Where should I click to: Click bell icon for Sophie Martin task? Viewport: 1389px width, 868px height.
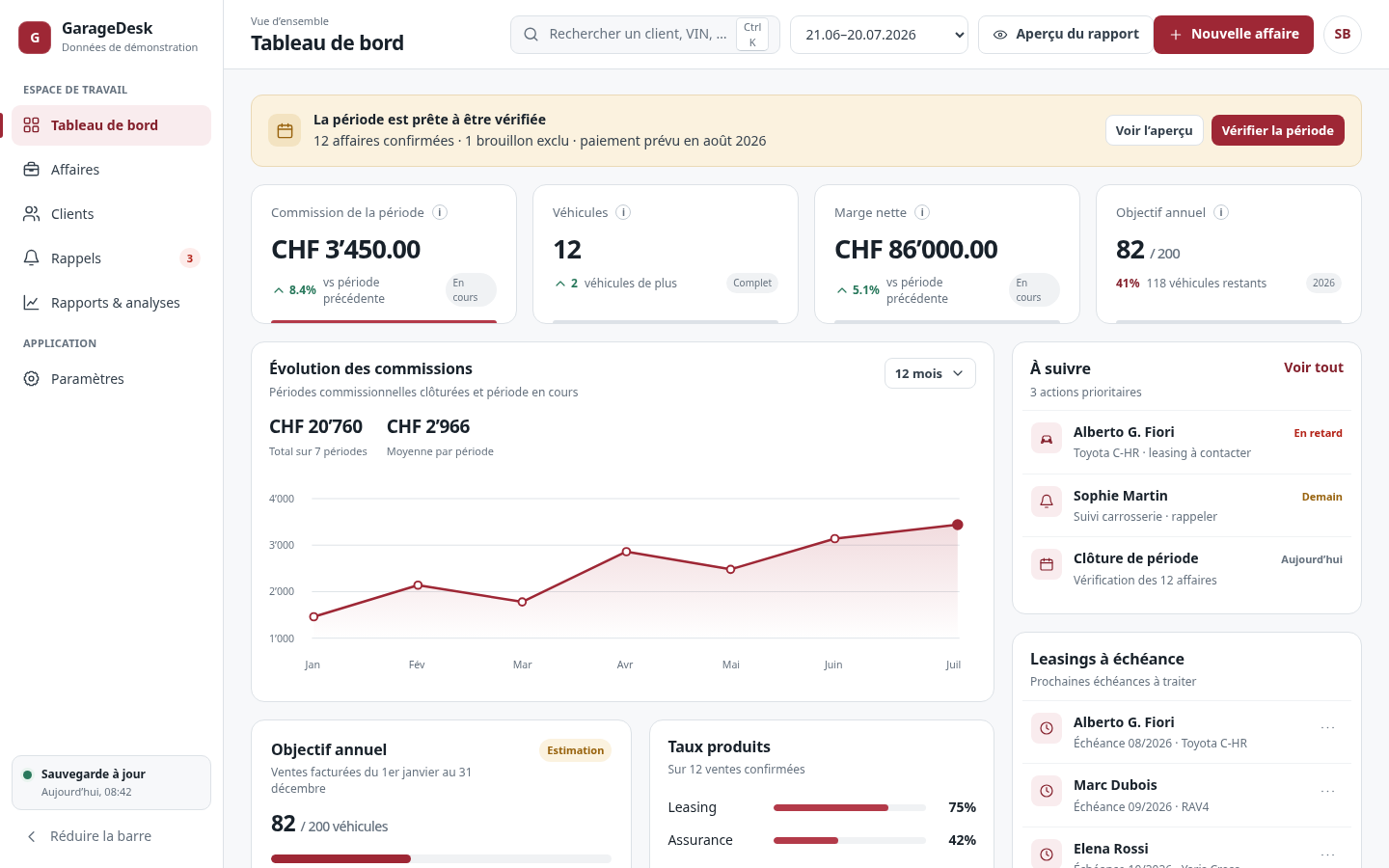(1047, 502)
